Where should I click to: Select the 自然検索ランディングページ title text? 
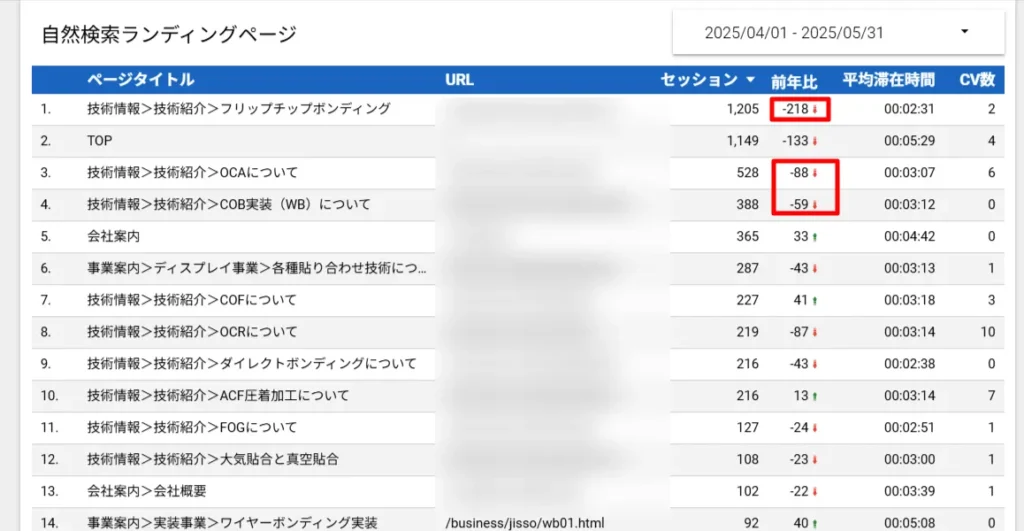pyautogui.click(x=169, y=34)
